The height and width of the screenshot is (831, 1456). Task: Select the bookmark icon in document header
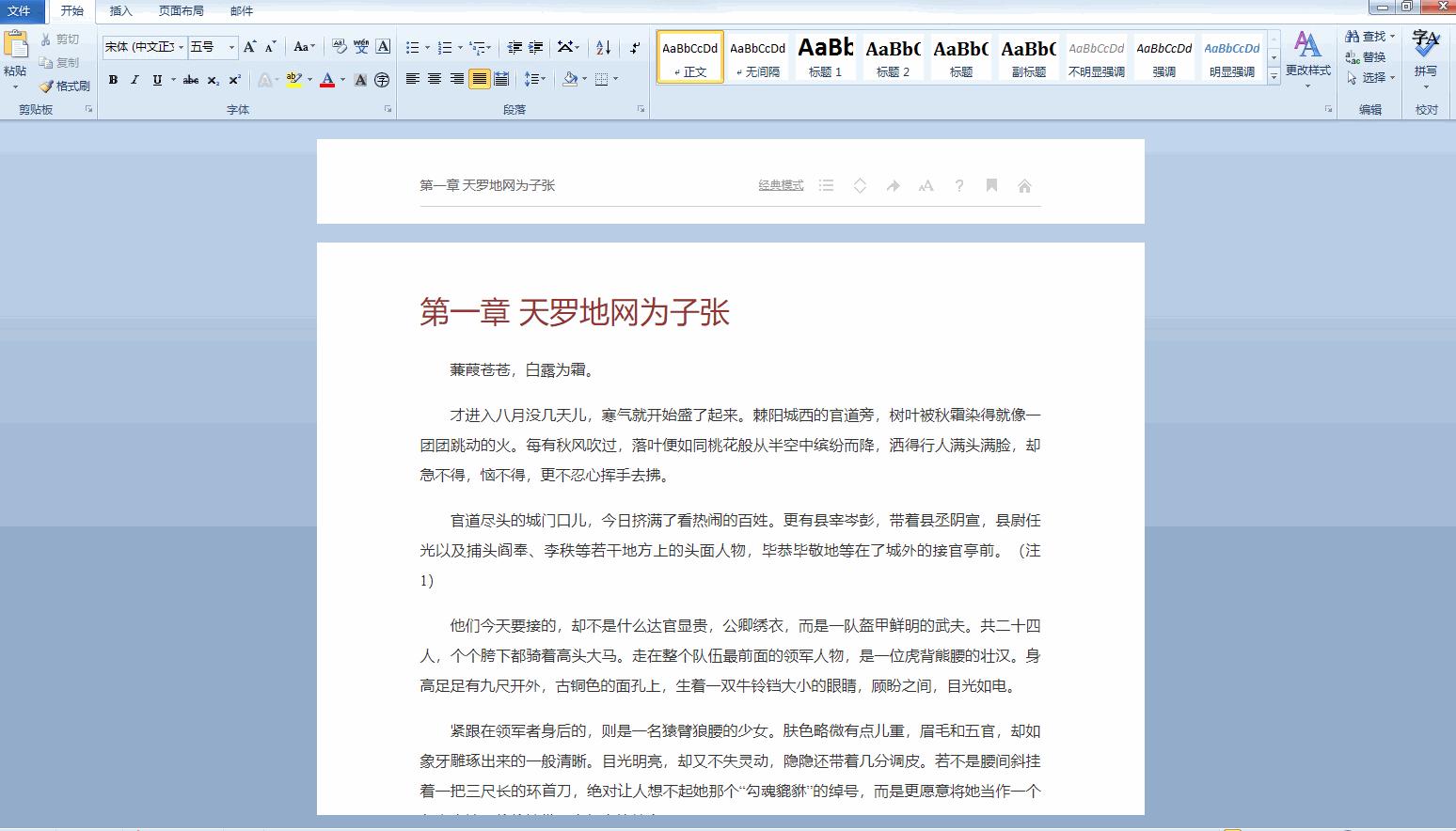point(991,185)
